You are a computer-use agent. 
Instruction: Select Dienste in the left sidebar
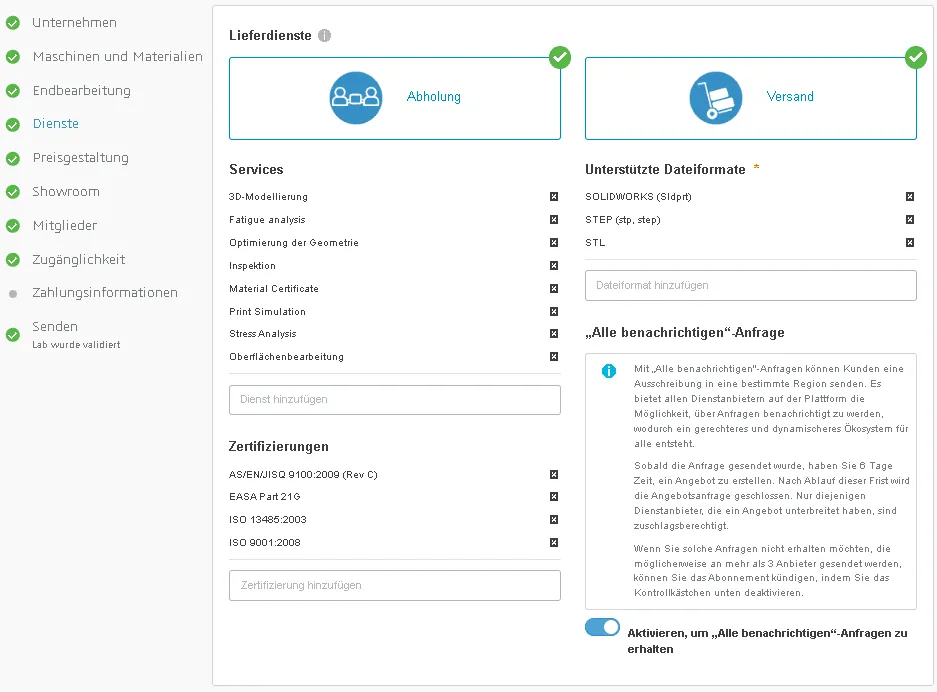[55, 124]
